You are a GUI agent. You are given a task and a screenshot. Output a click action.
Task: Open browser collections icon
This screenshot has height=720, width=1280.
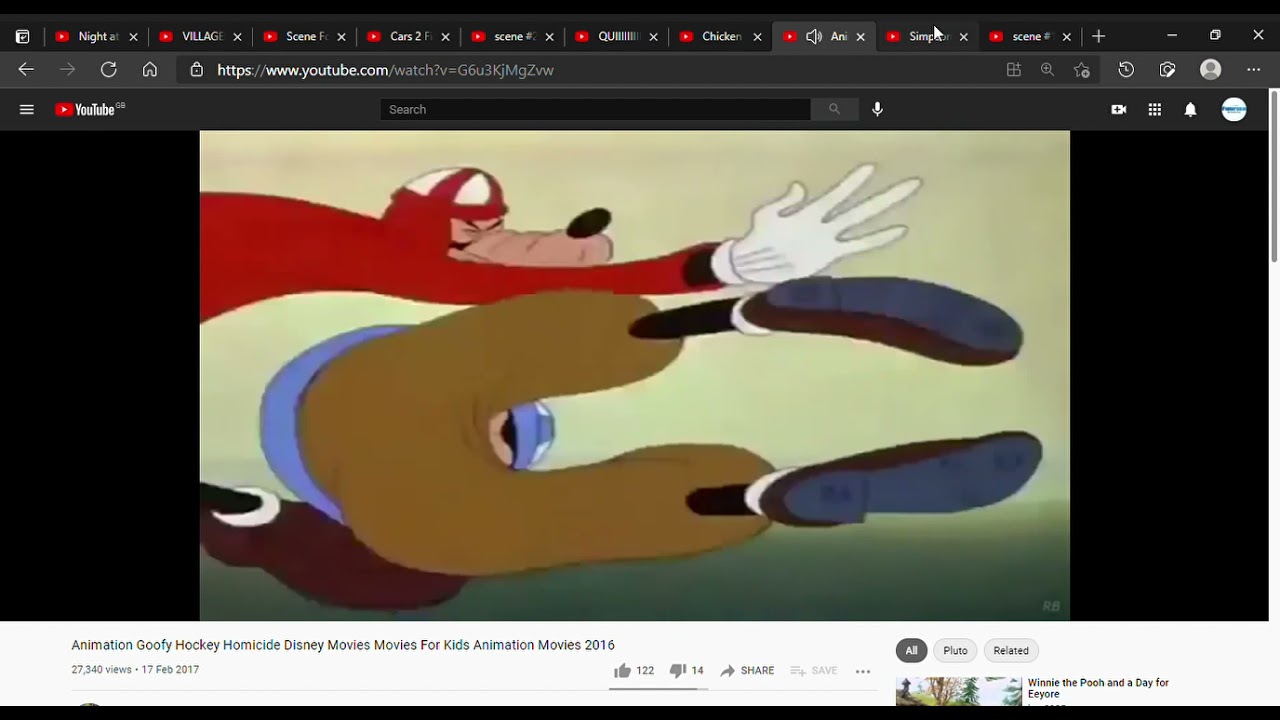[x=1167, y=70]
